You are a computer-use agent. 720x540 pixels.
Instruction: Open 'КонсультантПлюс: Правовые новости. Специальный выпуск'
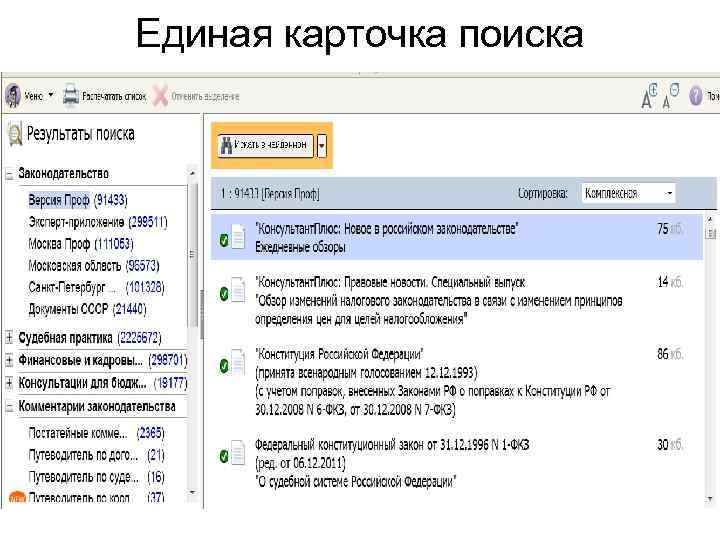point(390,282)
